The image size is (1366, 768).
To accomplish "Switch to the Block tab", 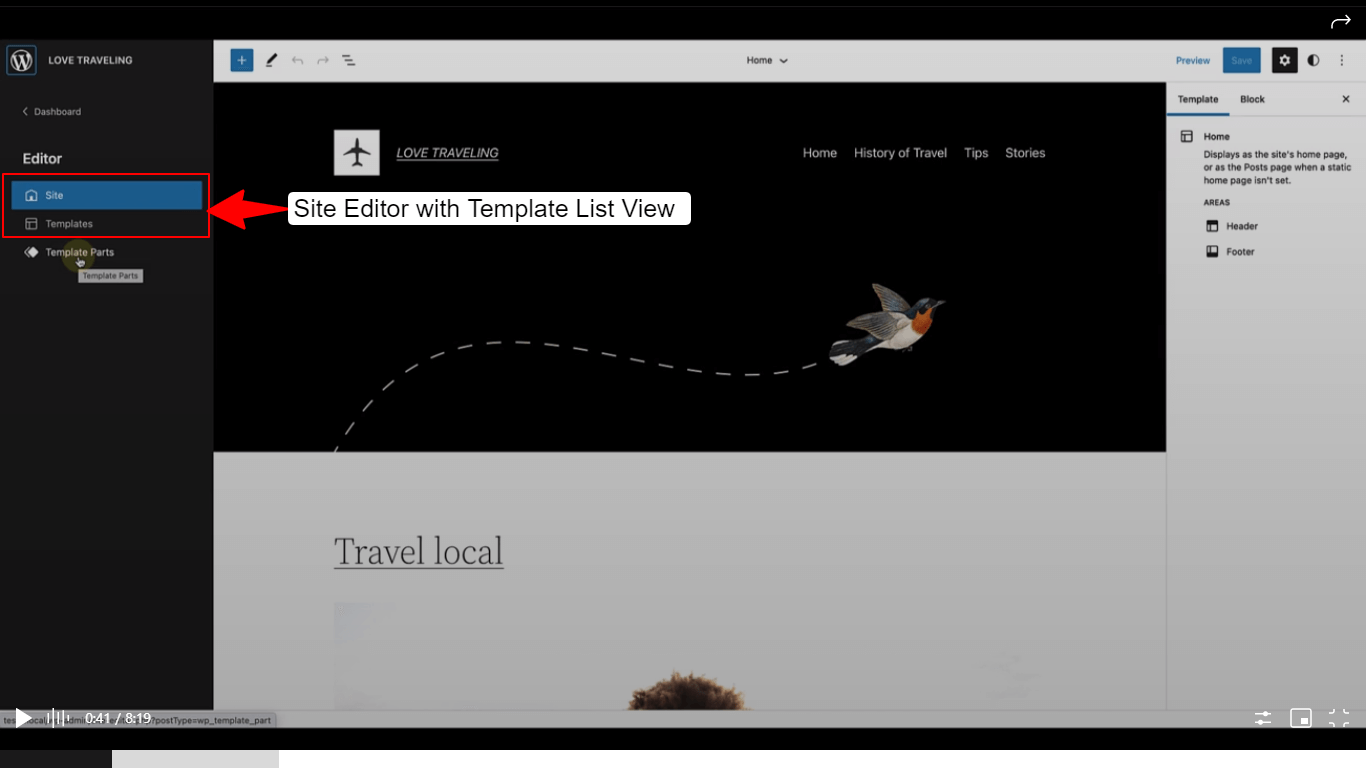I will coord(1252,99).
